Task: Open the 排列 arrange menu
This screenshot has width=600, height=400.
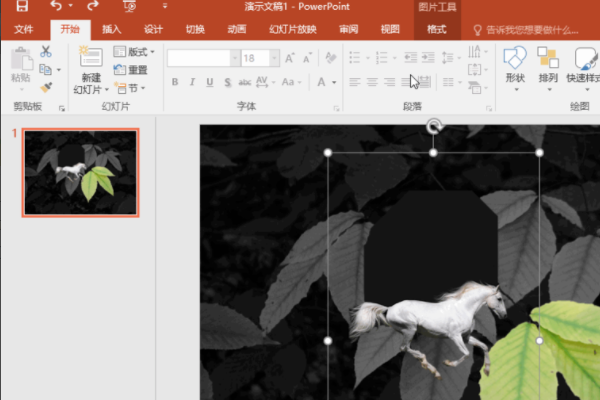Action: coord(548,64)
